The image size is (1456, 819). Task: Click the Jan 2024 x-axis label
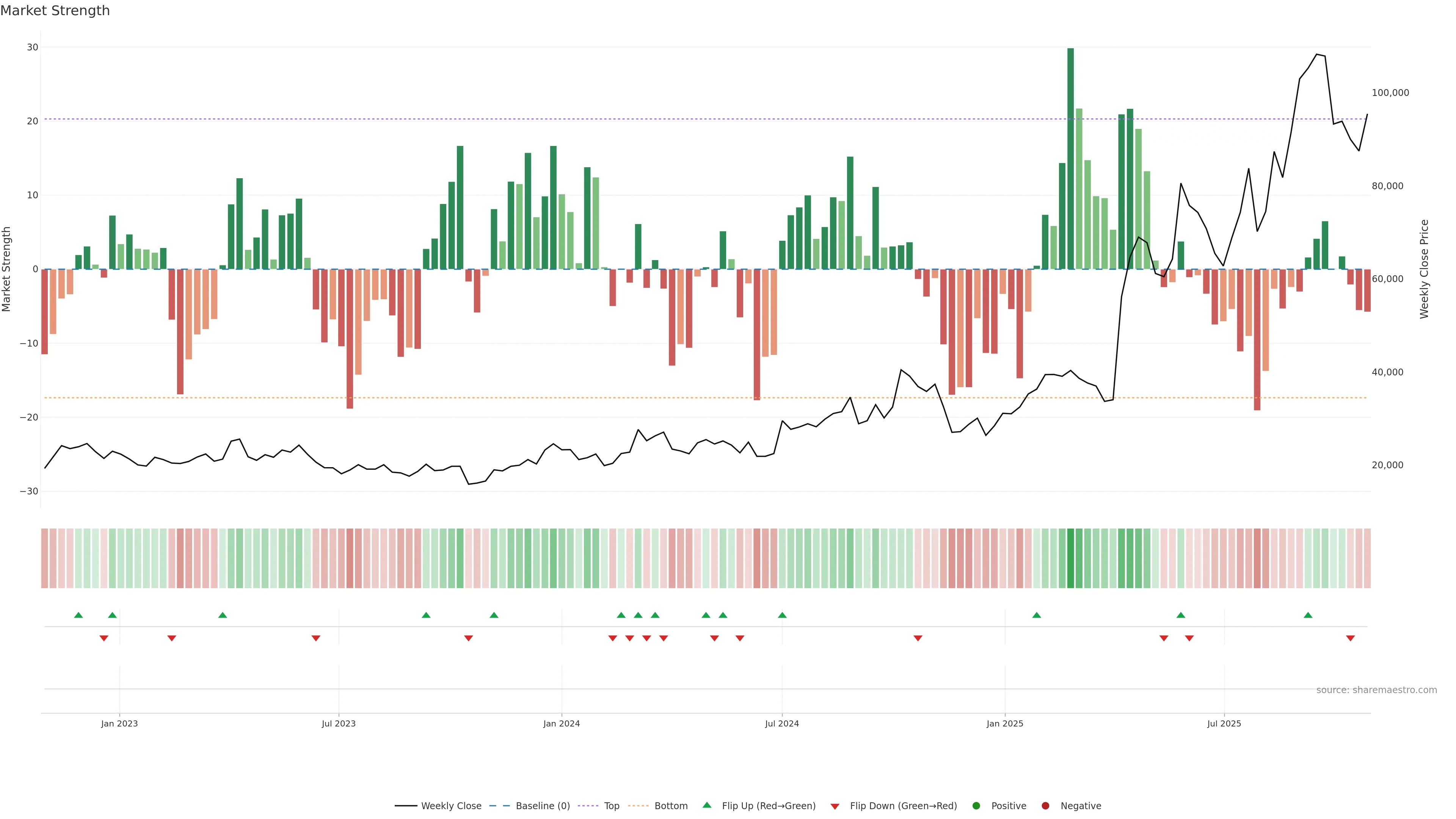[x=561, y=723]
